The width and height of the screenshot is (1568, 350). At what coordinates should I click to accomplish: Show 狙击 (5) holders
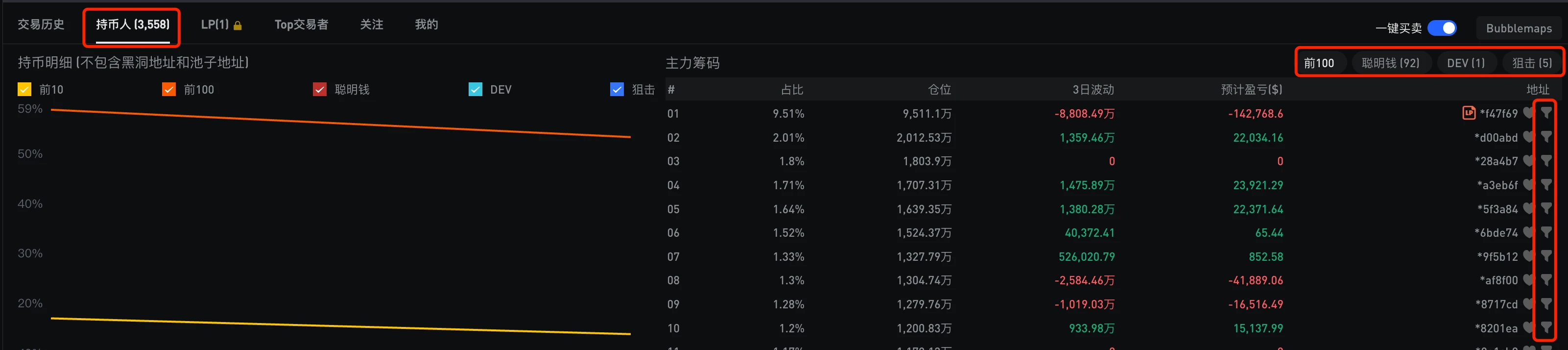[x=1531, y=63]
